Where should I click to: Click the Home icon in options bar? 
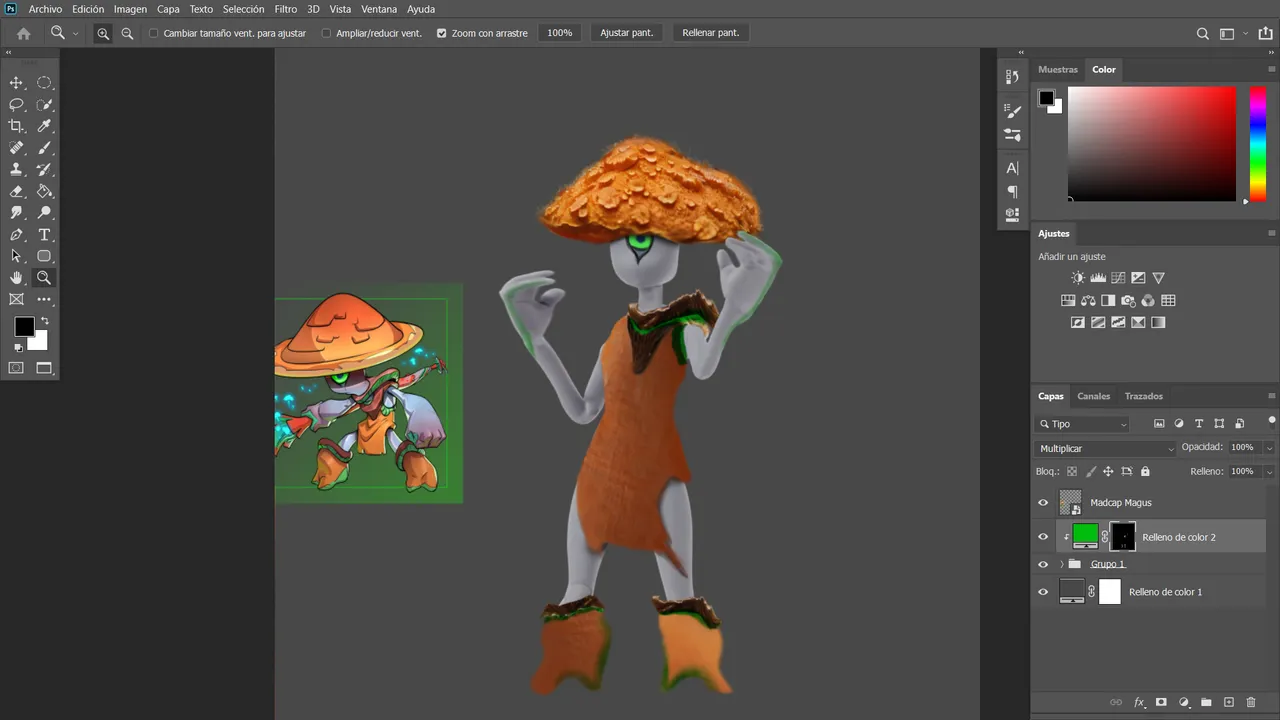coord(24,33)
